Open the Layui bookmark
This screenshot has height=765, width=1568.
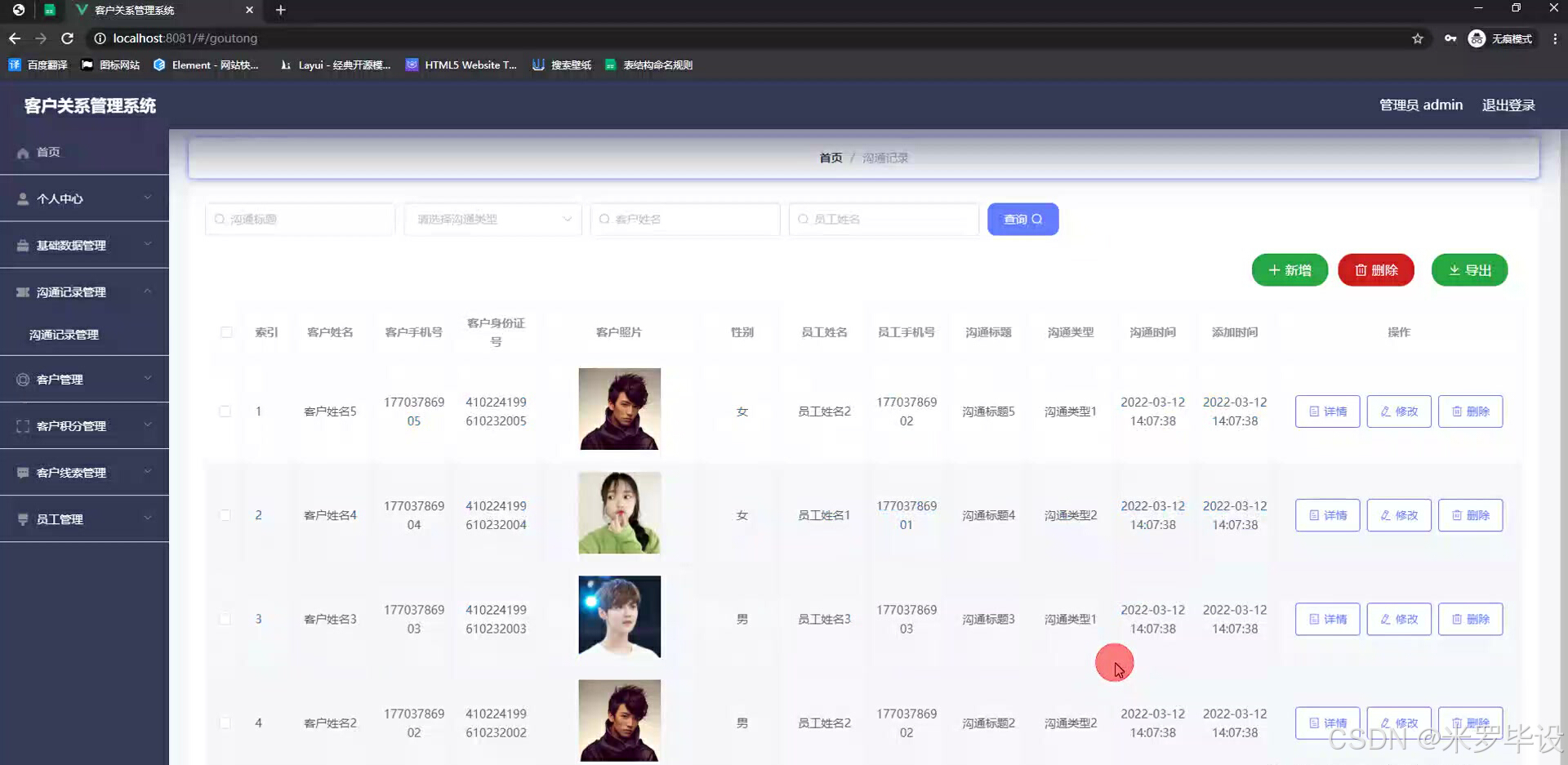point(335,64)
